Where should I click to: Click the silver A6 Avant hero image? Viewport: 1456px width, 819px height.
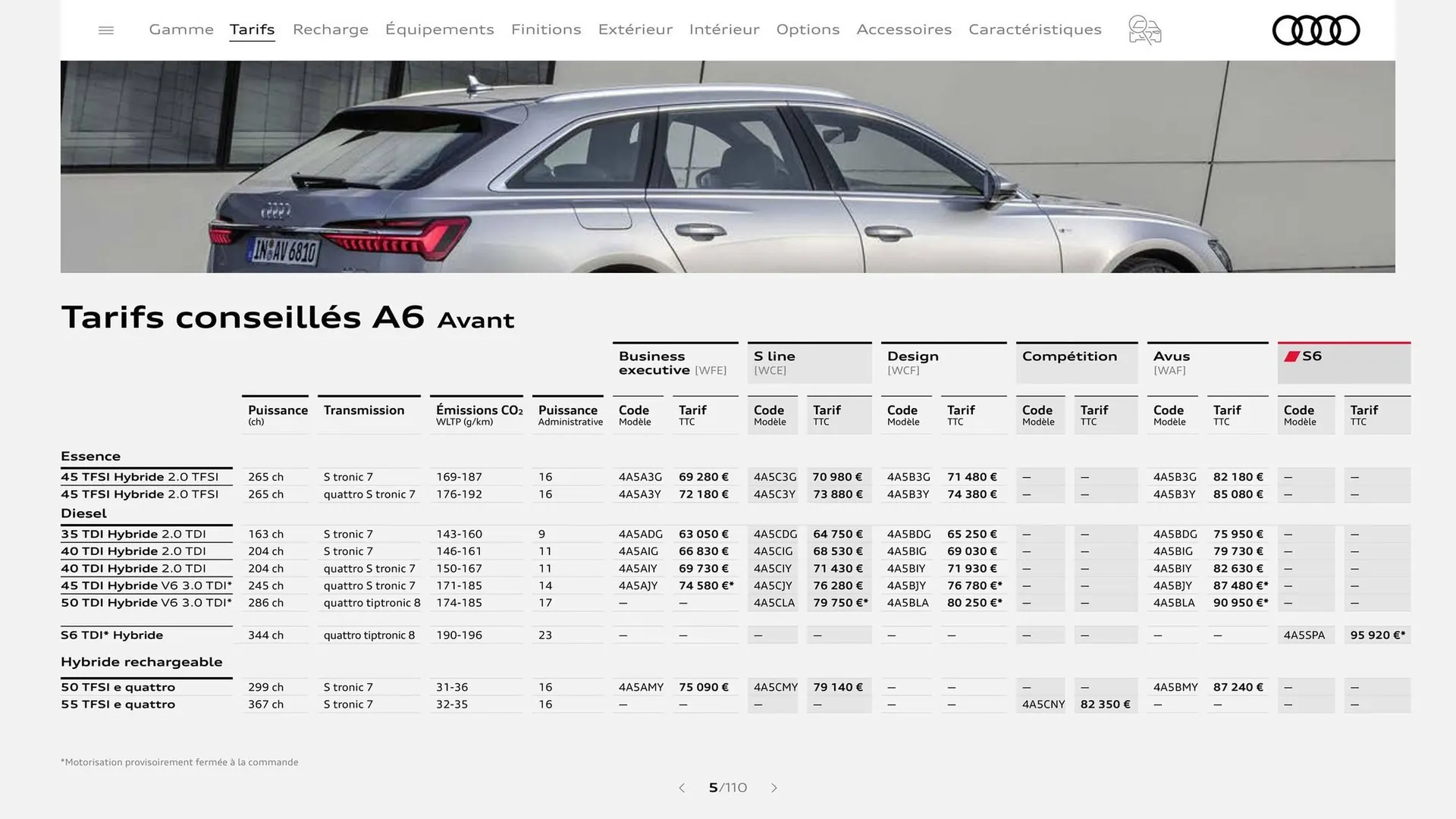click(728, 167)
